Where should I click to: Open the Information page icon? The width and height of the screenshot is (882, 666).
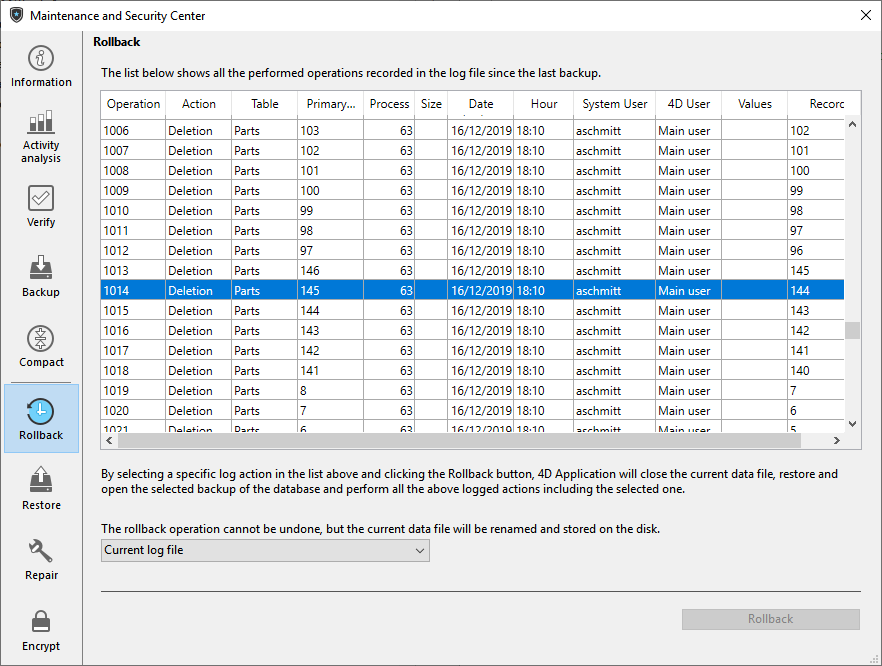click(x=41, y=59)
